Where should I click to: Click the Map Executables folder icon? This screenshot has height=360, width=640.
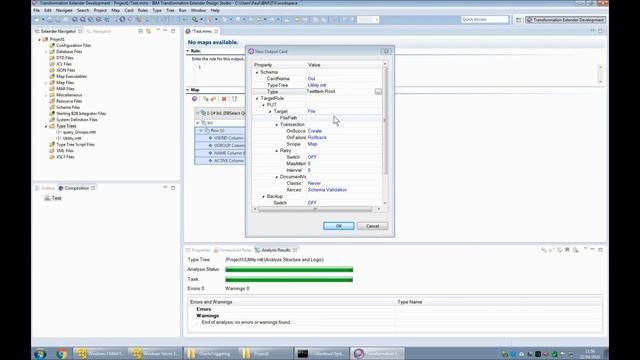[52, 76]
